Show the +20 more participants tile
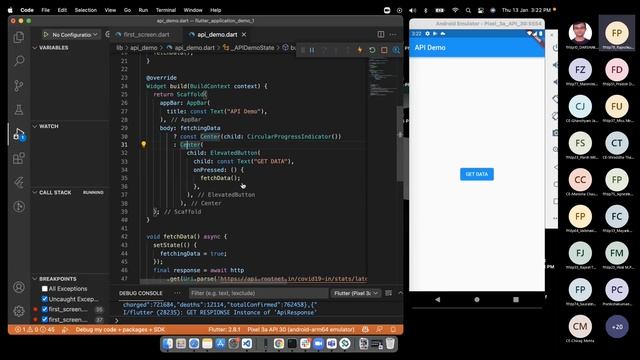Screen dimensions: 640x360 pyautogui.click(x=617, y=327)
